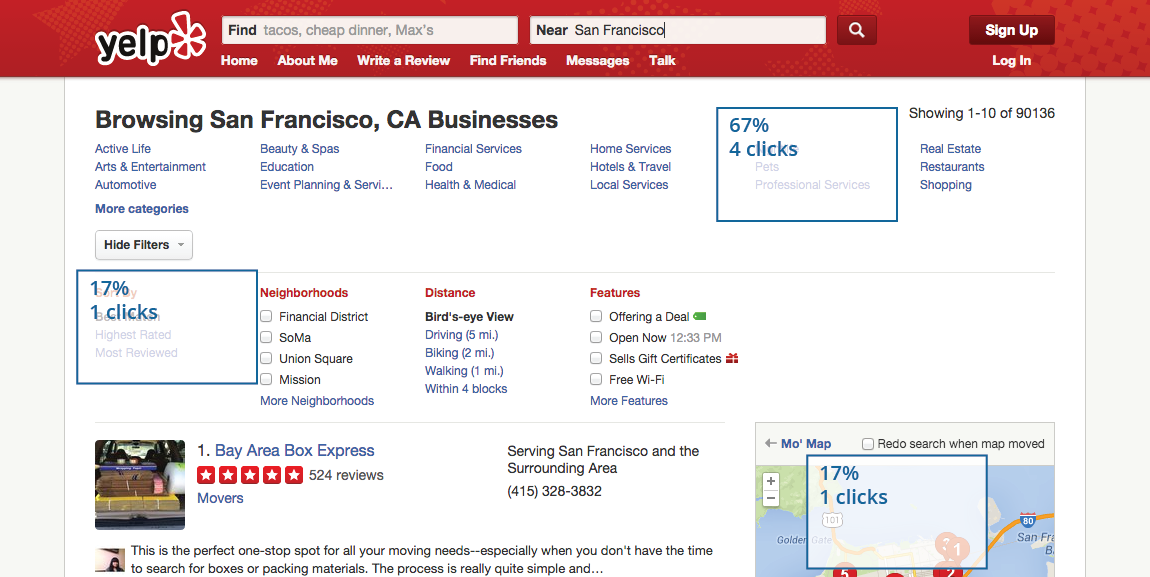Sort results by Most Reviewed
Viewport: 1150px width, 577px height.
click(136, 353)
